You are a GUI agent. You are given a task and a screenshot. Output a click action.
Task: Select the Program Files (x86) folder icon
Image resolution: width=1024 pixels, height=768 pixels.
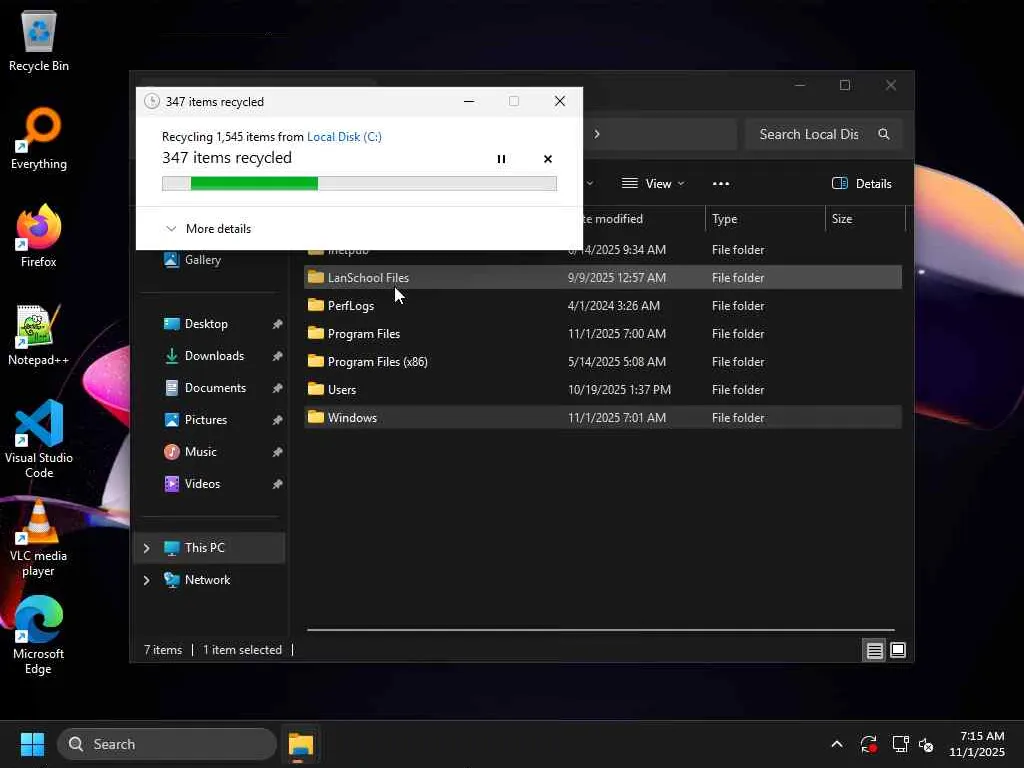point(316,361)
